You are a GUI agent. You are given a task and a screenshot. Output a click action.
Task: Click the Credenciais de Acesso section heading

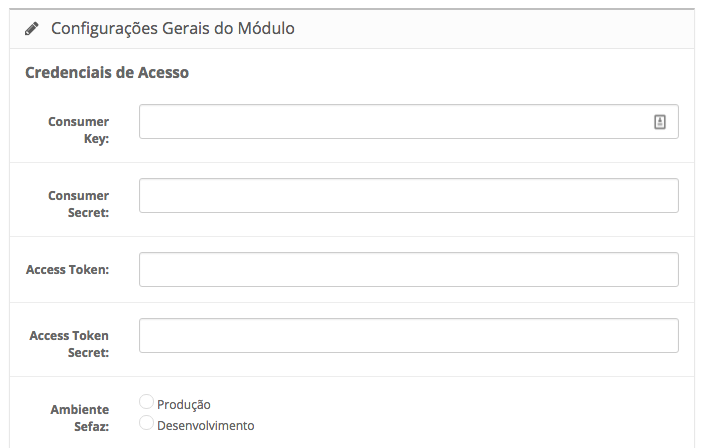107,73
